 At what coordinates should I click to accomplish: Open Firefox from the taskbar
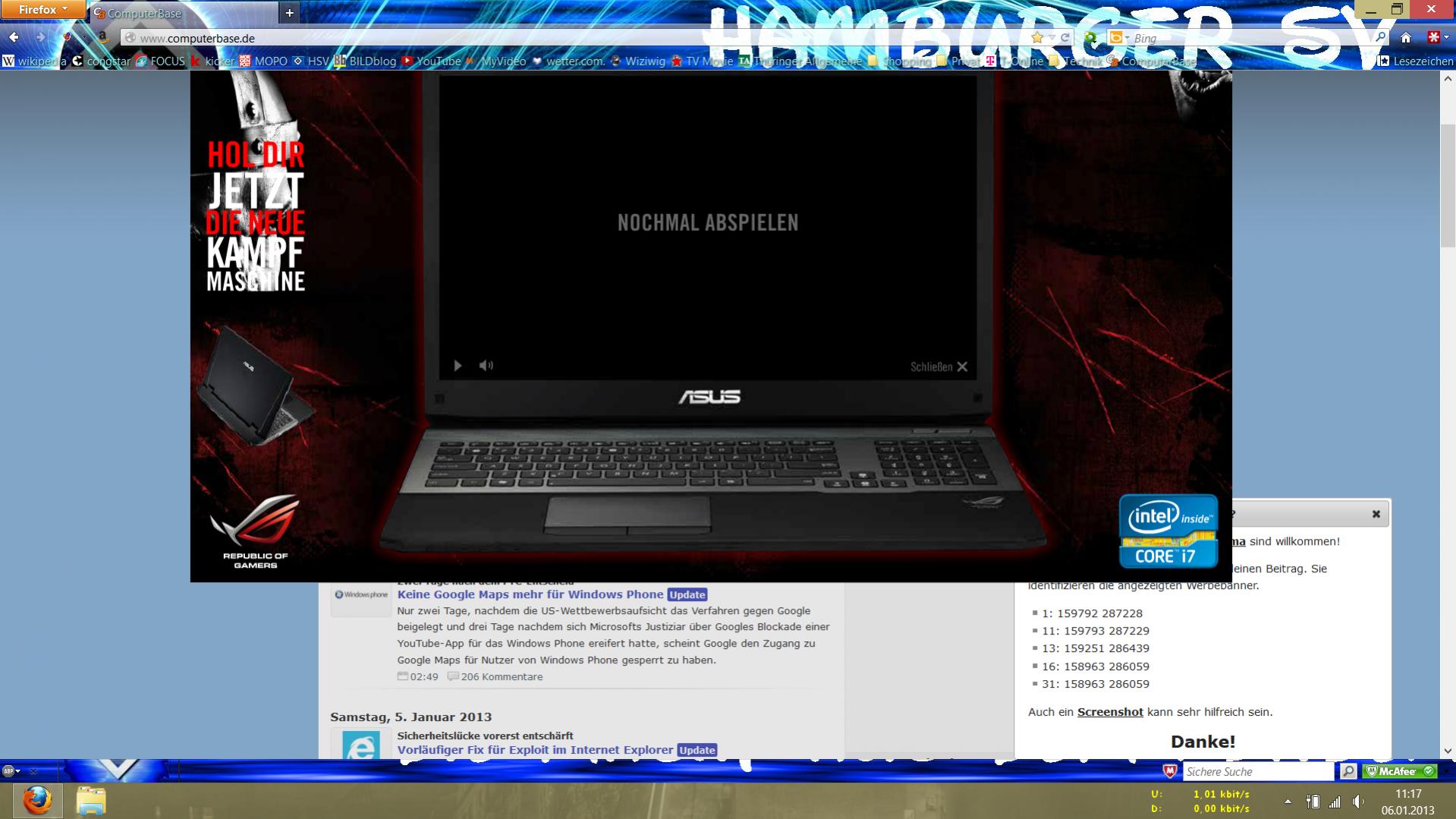click(36, 801)
